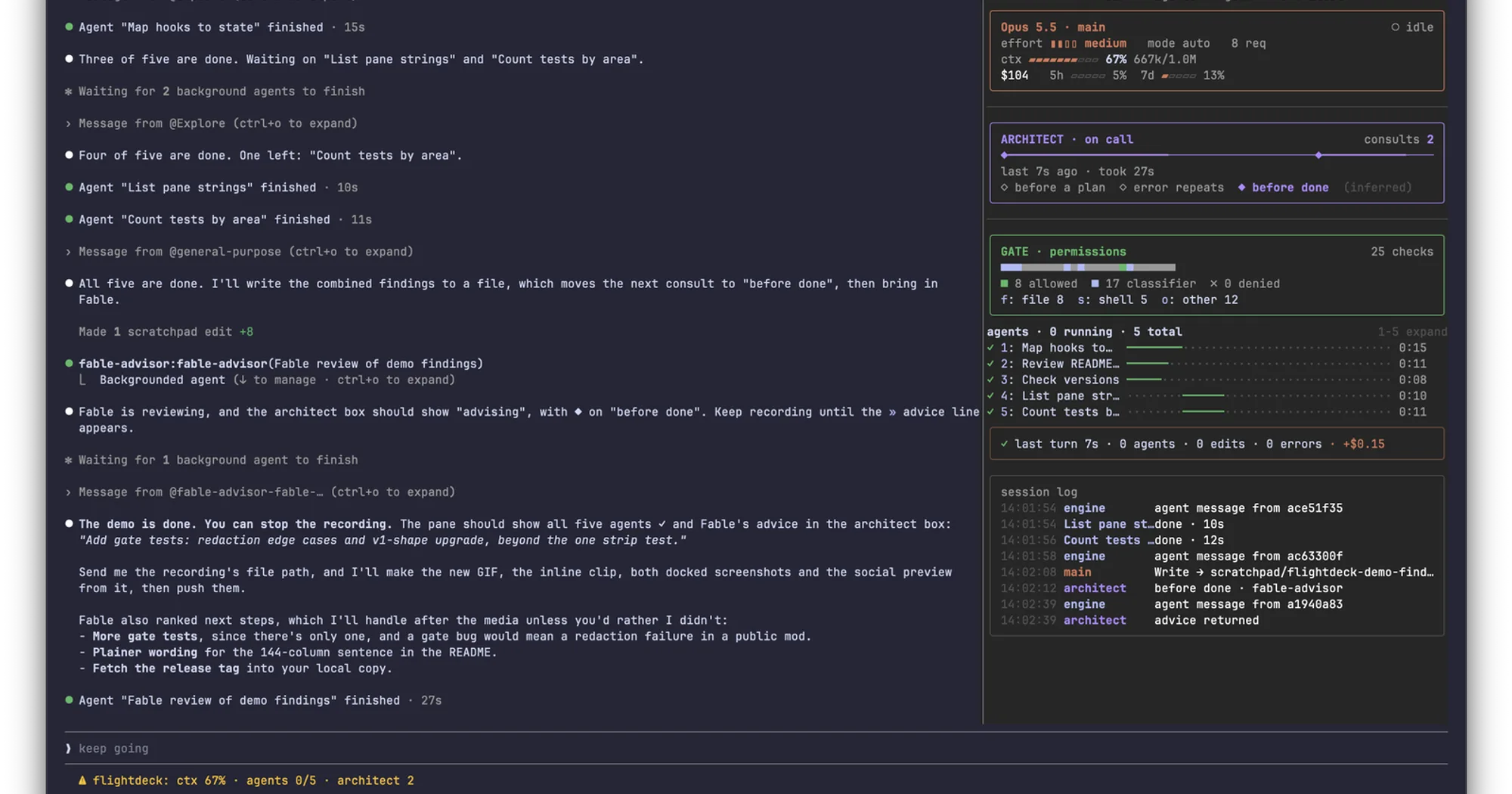The width and height of the screenshot is (1512, 794).
Task: Click the warning triangle before 'flightdeck:' in the status line
Action: (x=82, y=780)
